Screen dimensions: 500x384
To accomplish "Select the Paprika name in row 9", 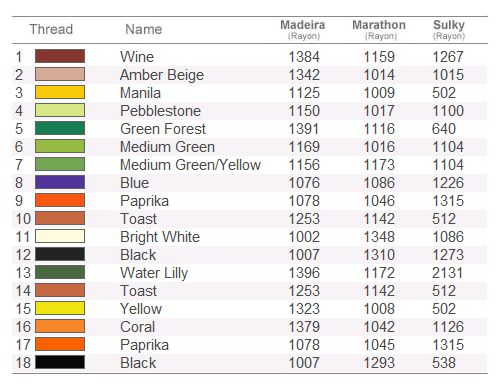I will coord(144,201).
